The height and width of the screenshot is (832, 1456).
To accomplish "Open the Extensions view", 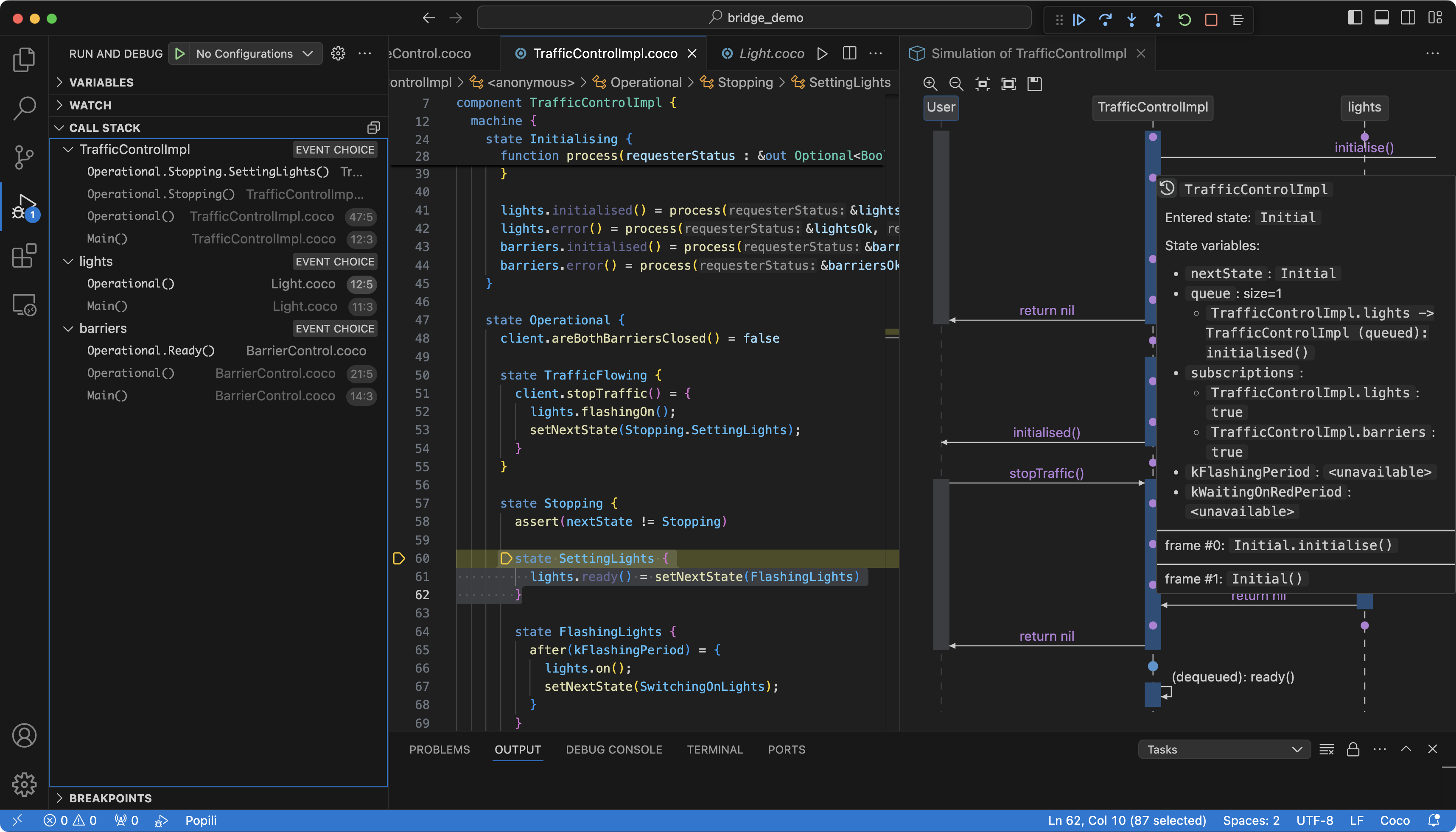I will tap(24, 255).
